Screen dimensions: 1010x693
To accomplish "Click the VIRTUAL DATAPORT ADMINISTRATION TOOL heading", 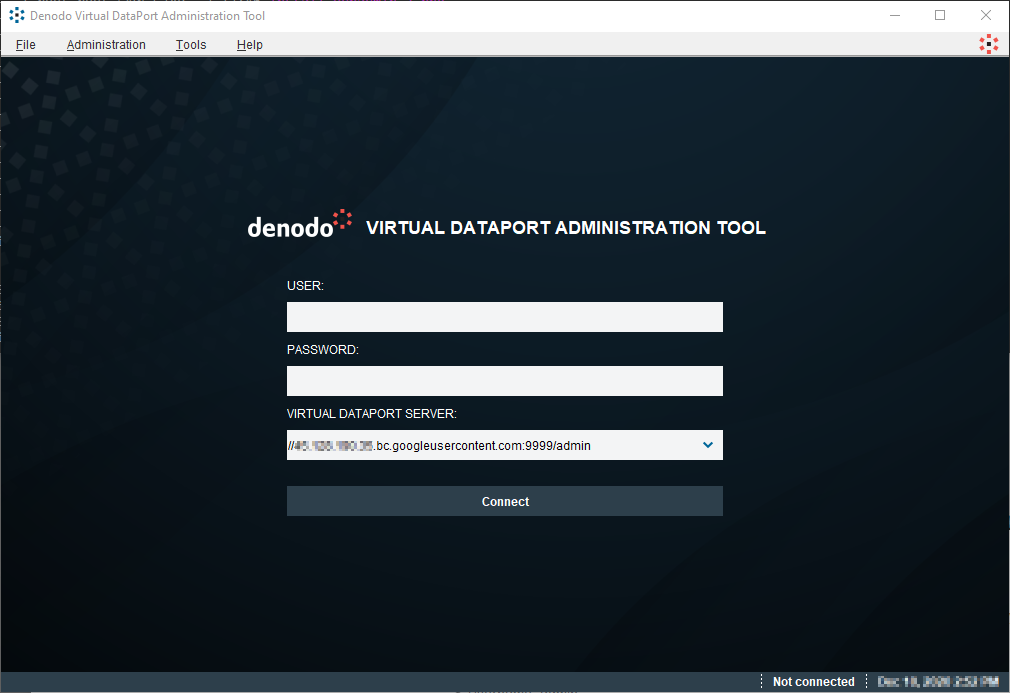I will 566,228.
